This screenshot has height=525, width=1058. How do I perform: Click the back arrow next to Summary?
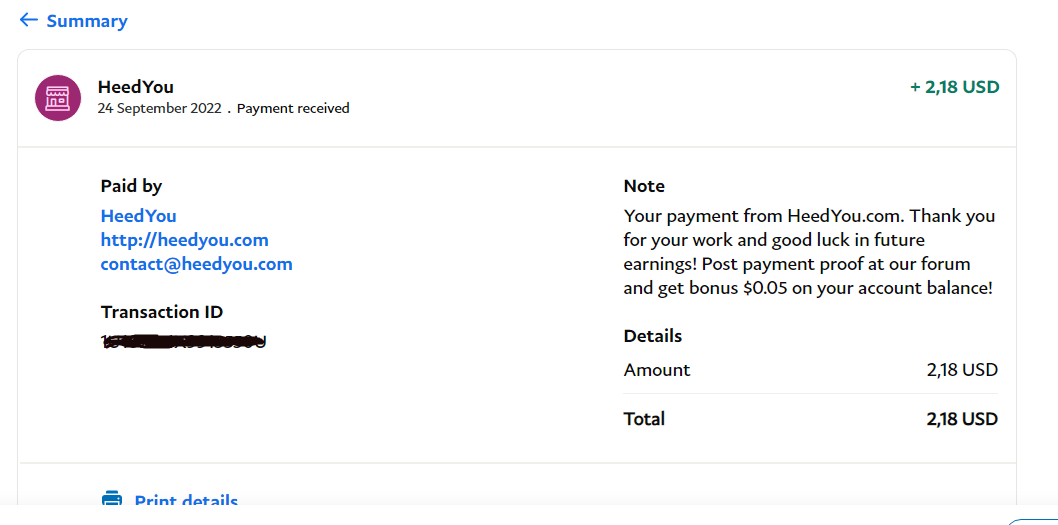point(28,20)
